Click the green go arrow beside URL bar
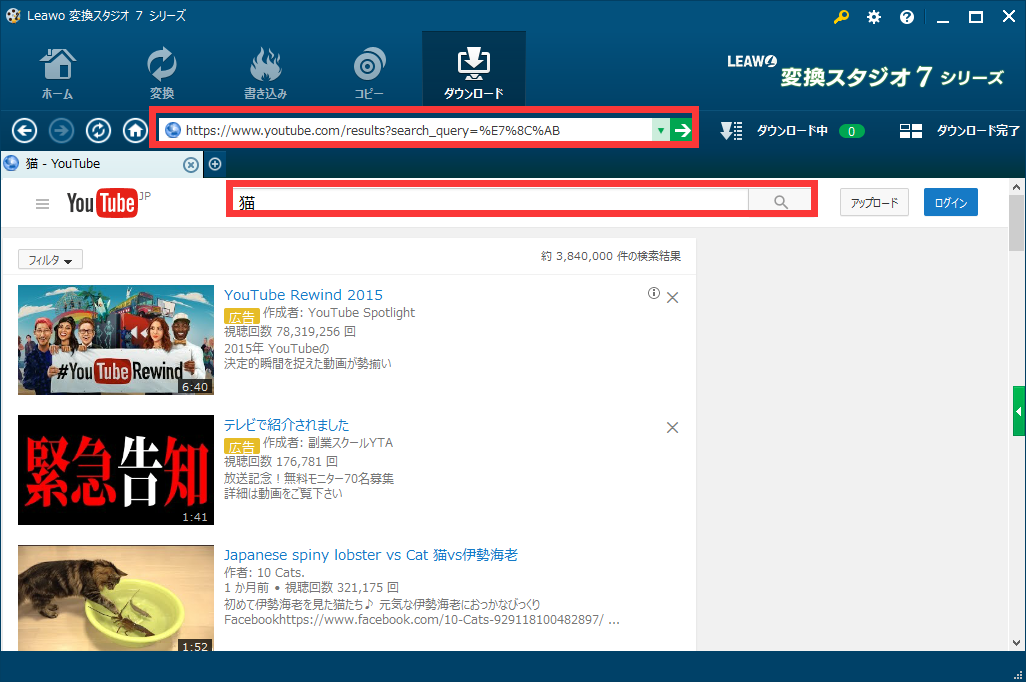Image resolution: width=1026 pixels, height=682 pixels. click(x=683, y=128)
